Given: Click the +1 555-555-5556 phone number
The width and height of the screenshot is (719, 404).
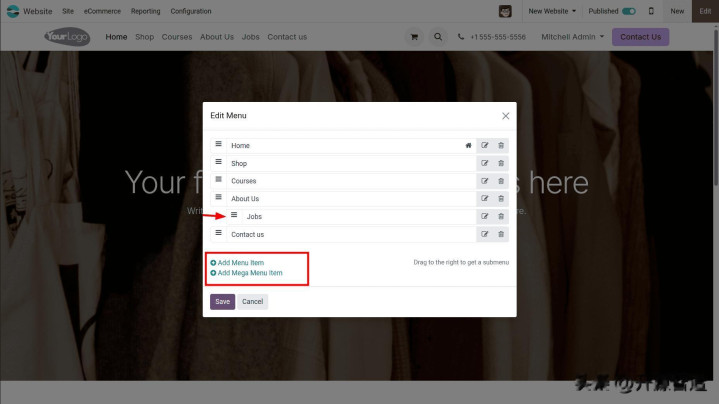Looking at the screenshot, I should (498, 37).
